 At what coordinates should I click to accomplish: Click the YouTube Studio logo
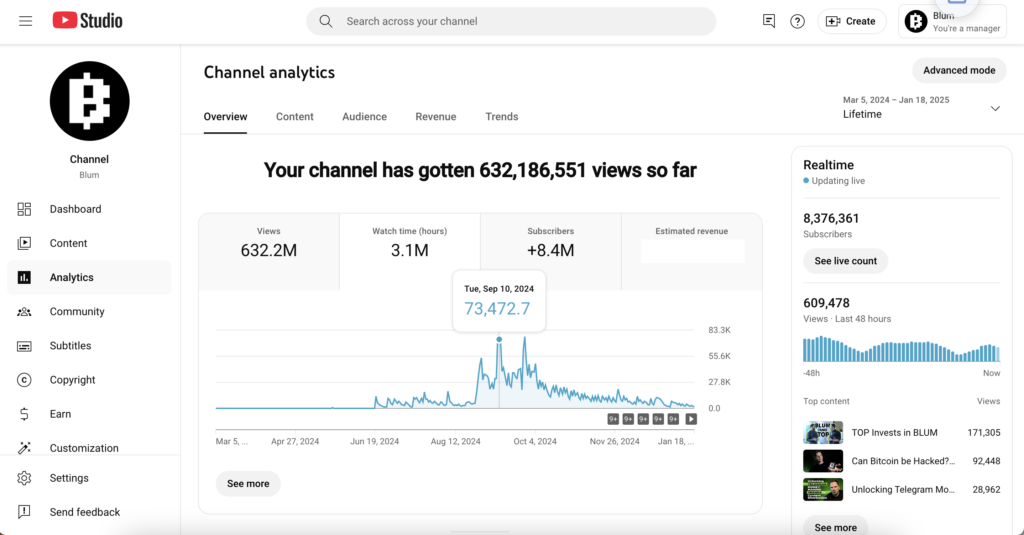87,21
